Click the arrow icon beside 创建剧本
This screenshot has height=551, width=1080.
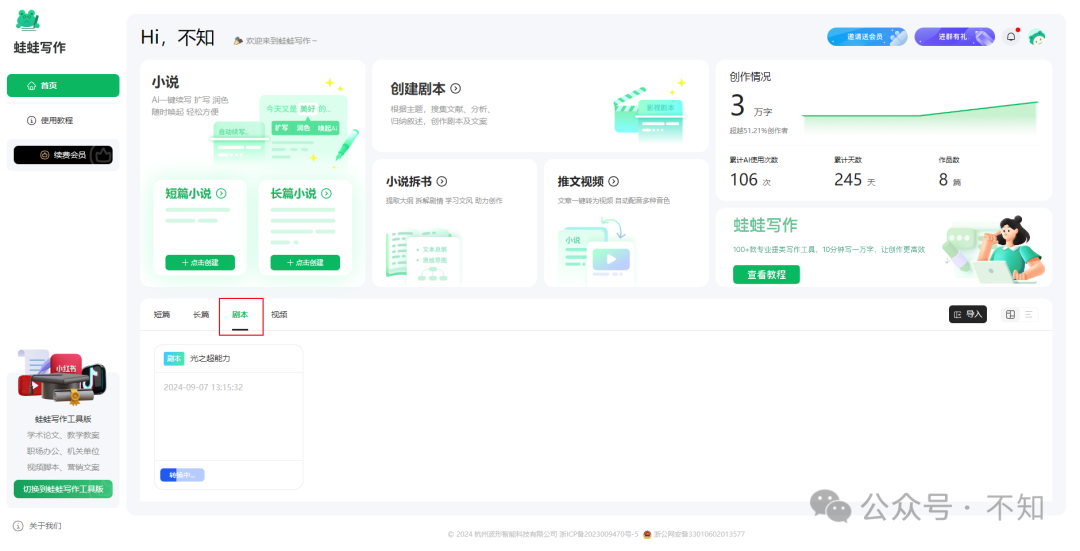coord(455,89)
